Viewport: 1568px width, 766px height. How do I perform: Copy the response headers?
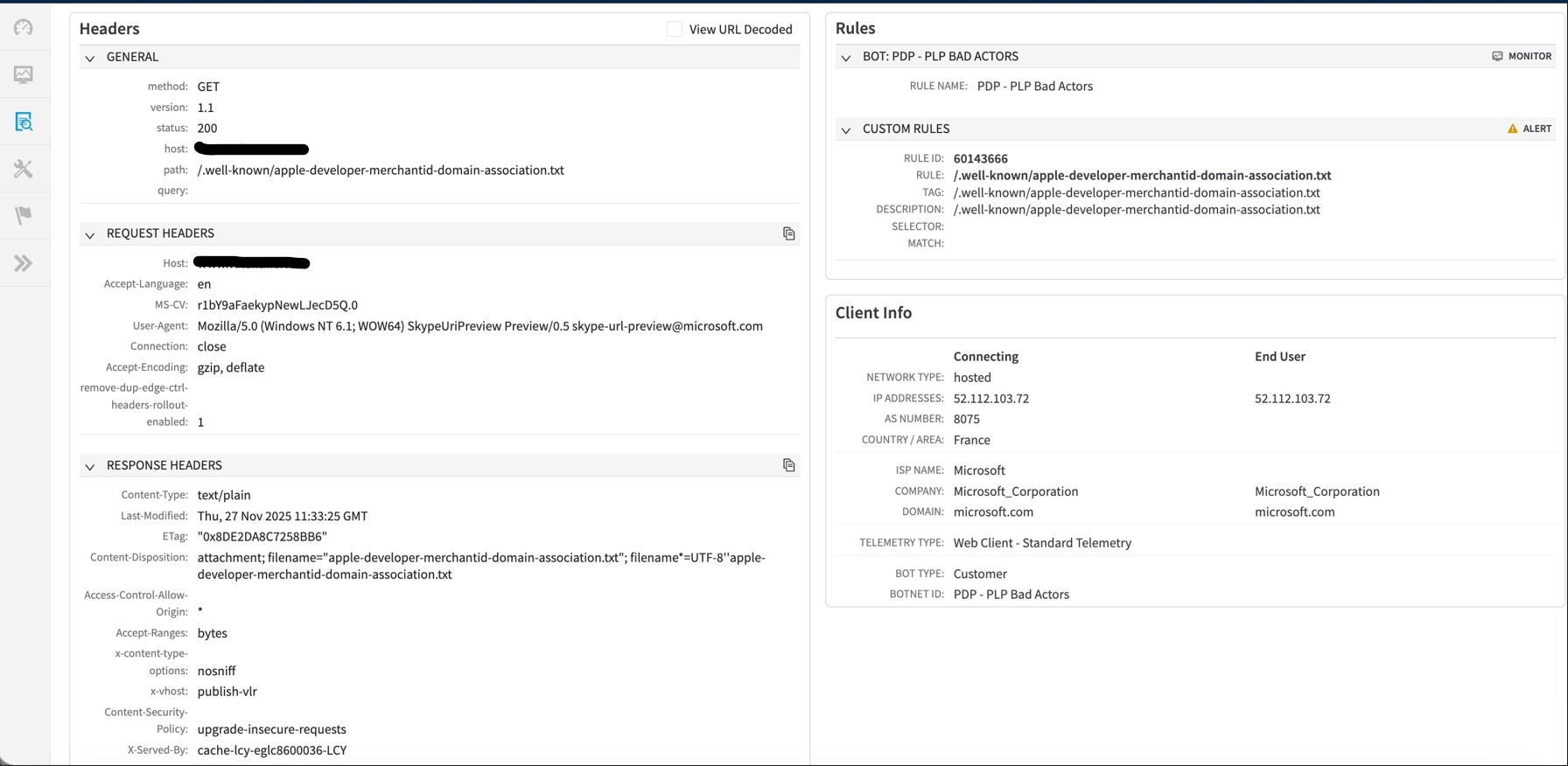pos(788,465)
